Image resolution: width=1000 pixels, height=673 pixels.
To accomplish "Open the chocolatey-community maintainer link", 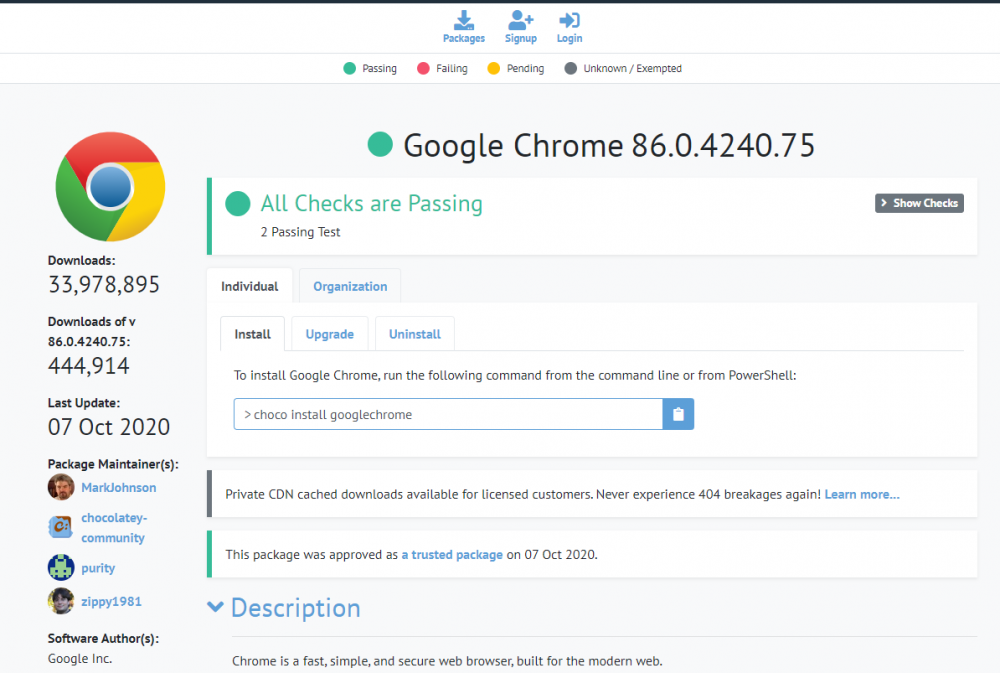I will (114, 528).
